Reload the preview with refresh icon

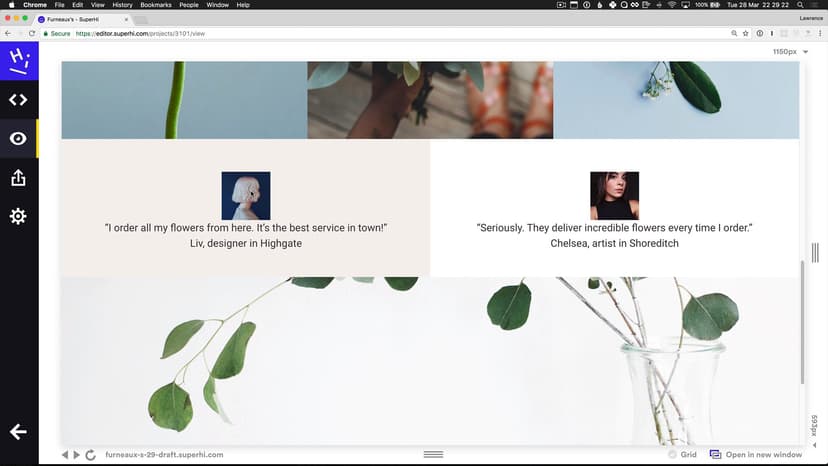91,455
